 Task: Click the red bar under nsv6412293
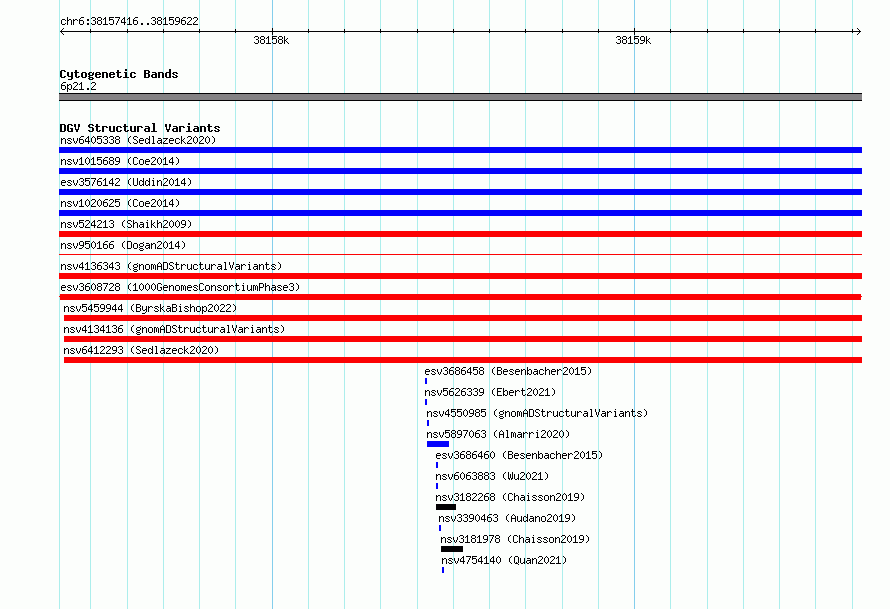tap(463, 360)
